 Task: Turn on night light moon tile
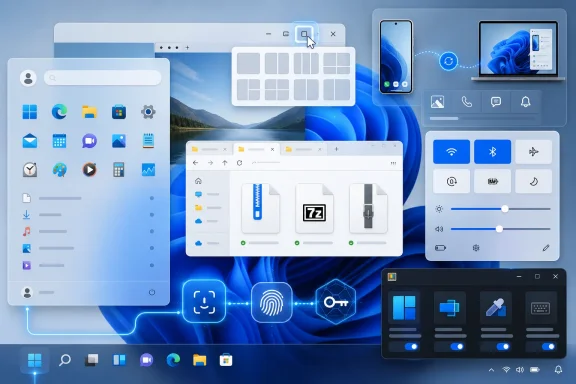point(533,181)
